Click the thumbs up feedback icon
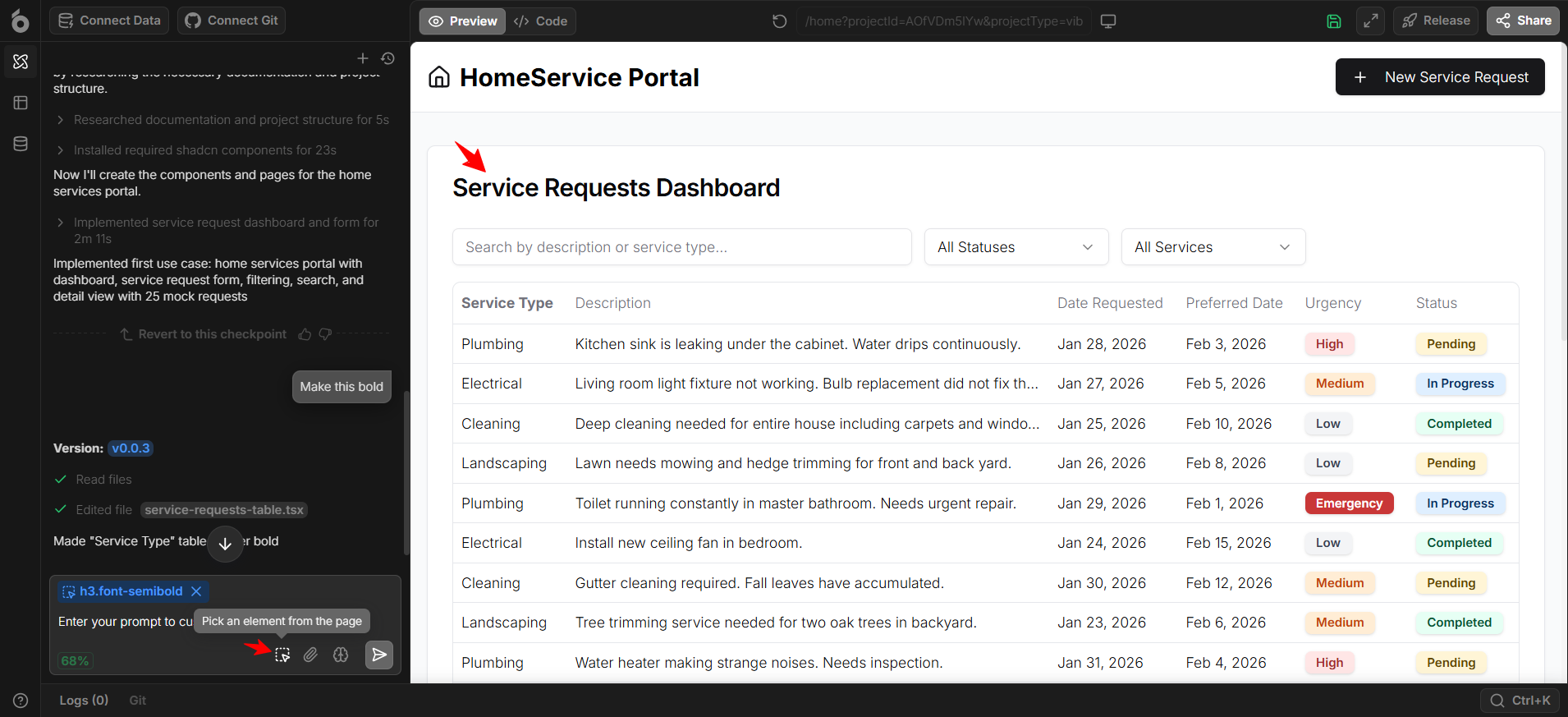1568x717 pixels. point(305,334)
